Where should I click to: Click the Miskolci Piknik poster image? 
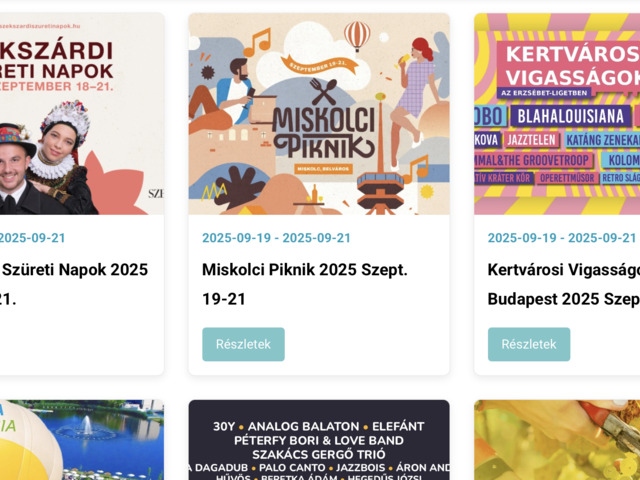pyautogui.click(x=319, y=114)
